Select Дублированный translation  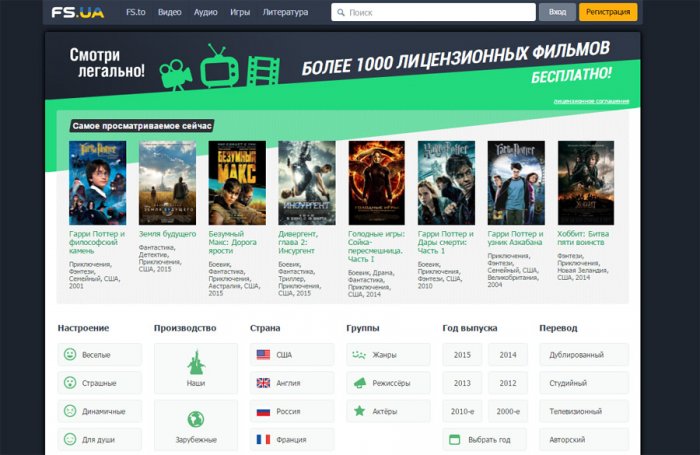point(584,355)
